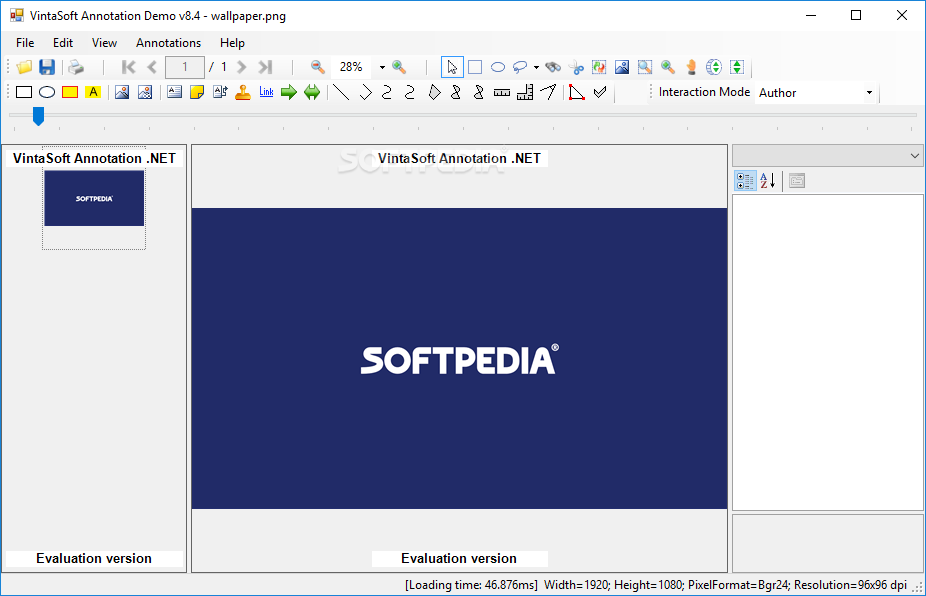
Task: Add an angle annotation
Action: (x=548, y=92)
